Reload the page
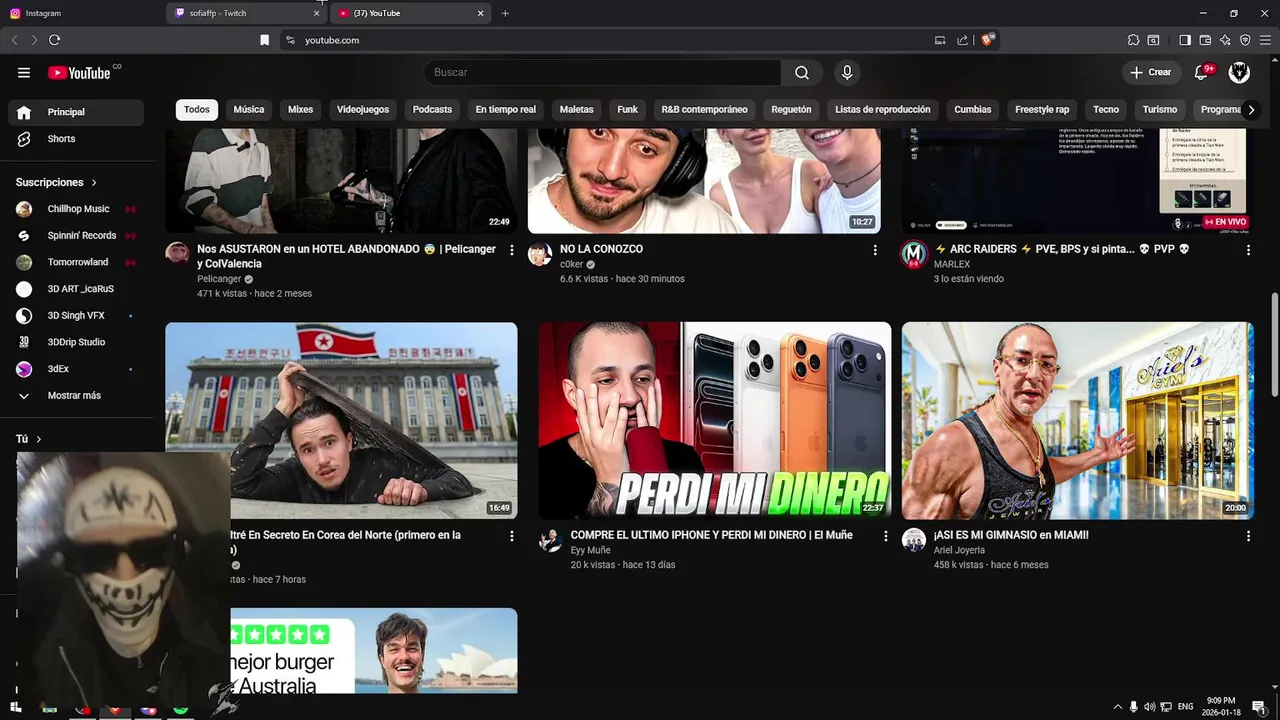 (x=54, y=40)
